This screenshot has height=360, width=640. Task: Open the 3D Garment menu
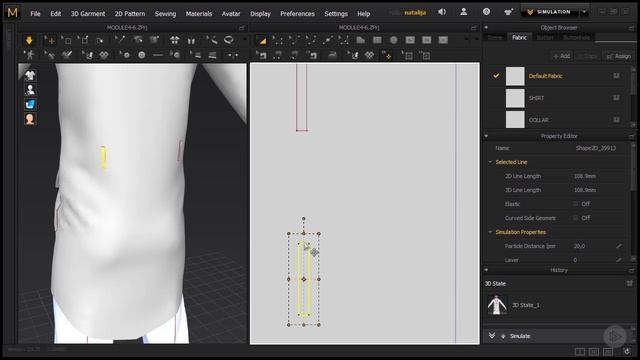click(88, 13)
